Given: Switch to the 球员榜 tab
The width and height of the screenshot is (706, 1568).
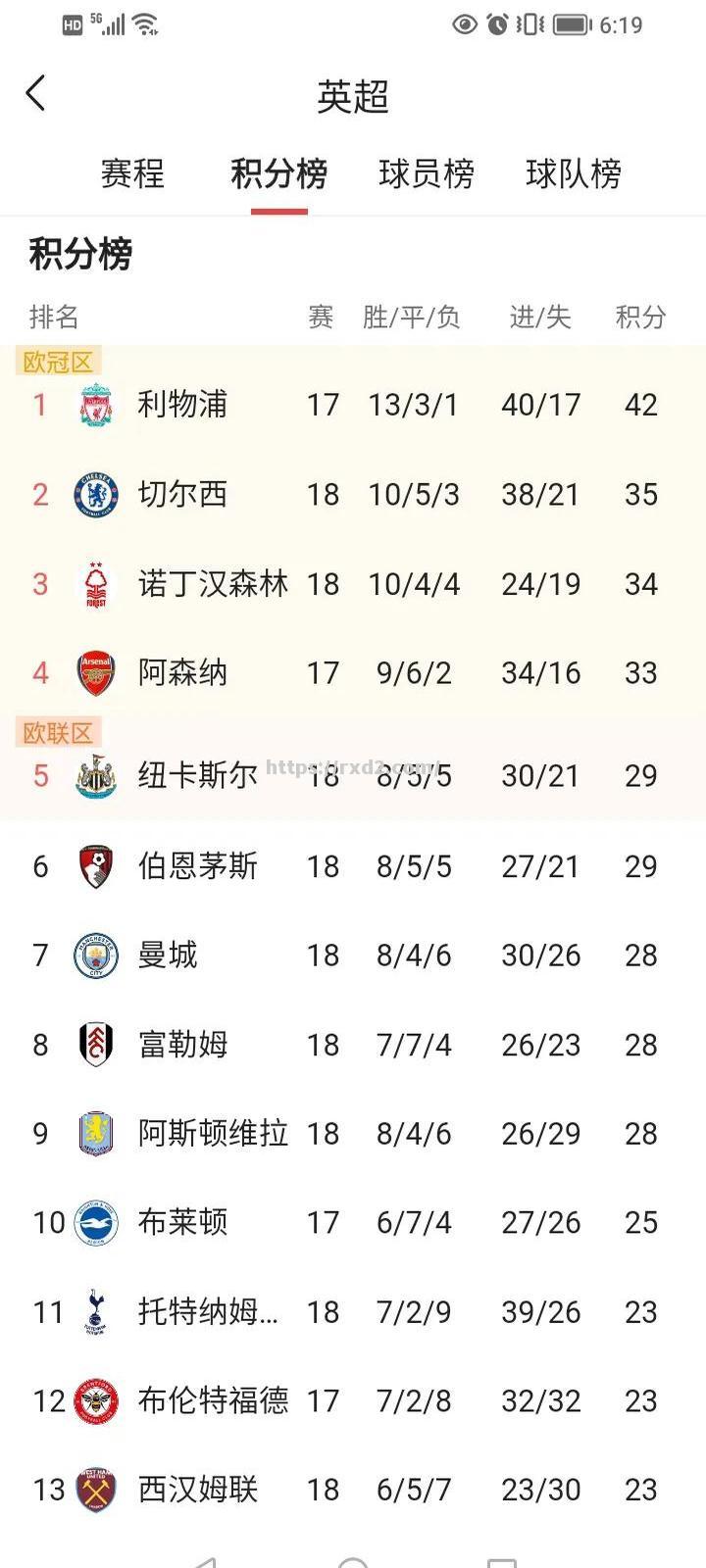Looking at the screenshot, I should [x=427, y=173].
